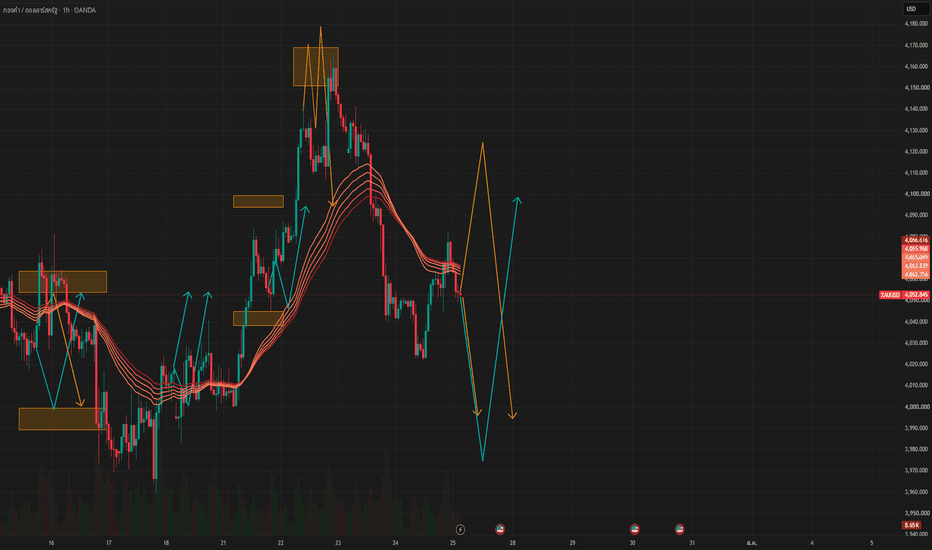Click the 16 date on time axis
The image size is (932, 550).
(x=51, y=542)
